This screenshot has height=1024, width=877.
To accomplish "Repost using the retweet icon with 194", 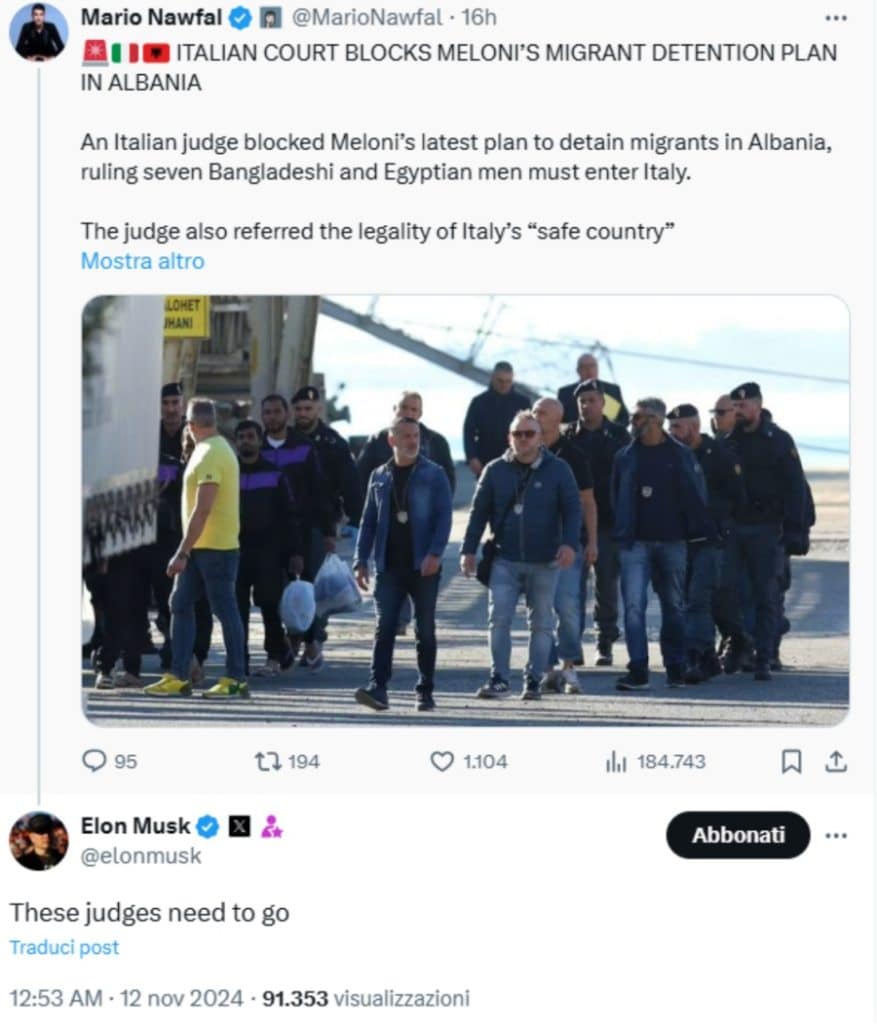I will tap(268, 761).
